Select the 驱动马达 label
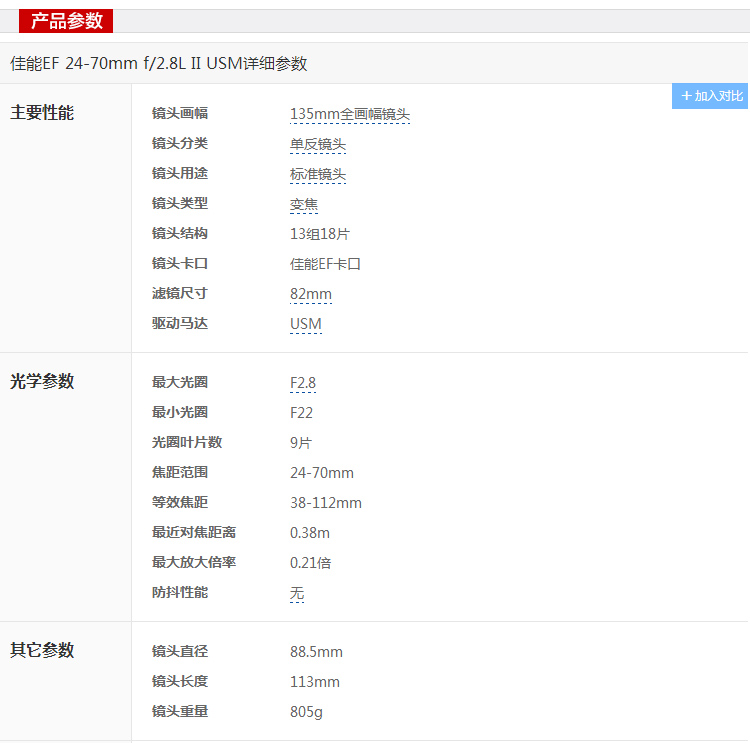This screenshot has width=750, height=743. [x=180, y=323]
